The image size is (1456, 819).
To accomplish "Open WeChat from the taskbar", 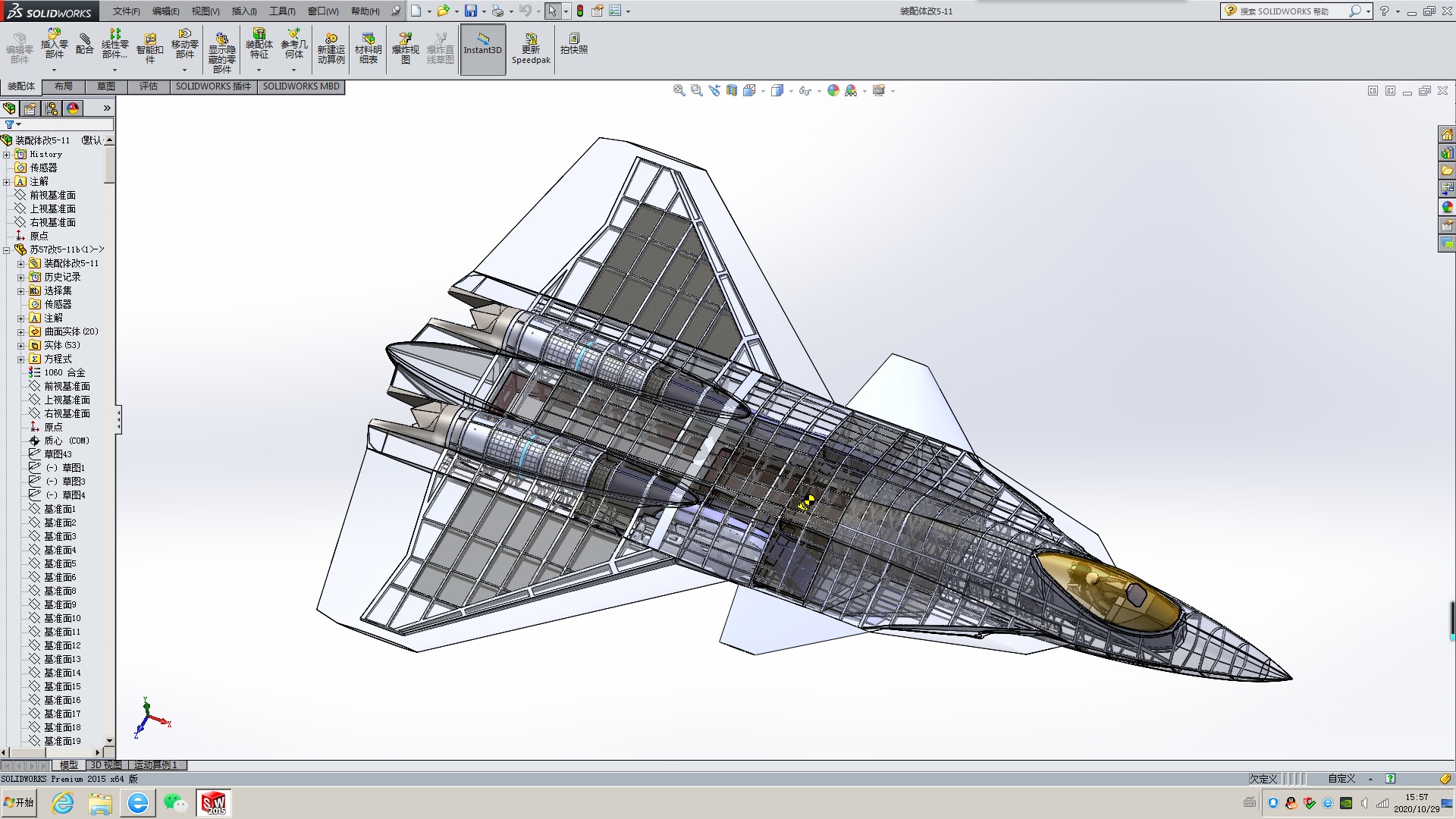I will coord(175,803).
